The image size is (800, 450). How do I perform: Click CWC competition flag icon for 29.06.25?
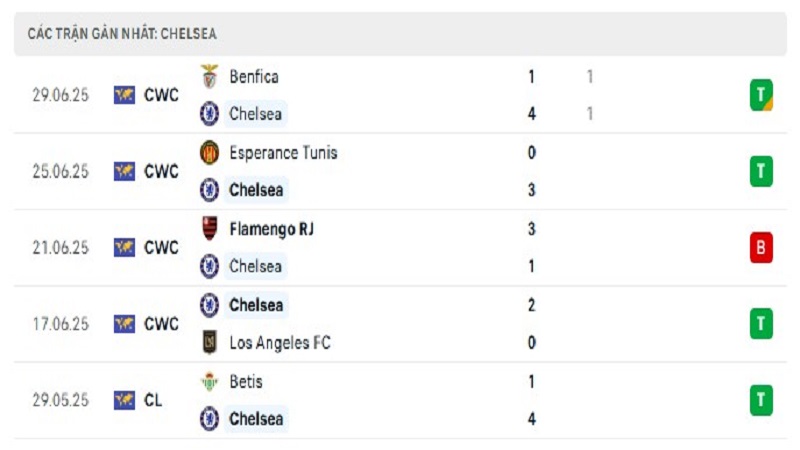[x=124, y=95]
